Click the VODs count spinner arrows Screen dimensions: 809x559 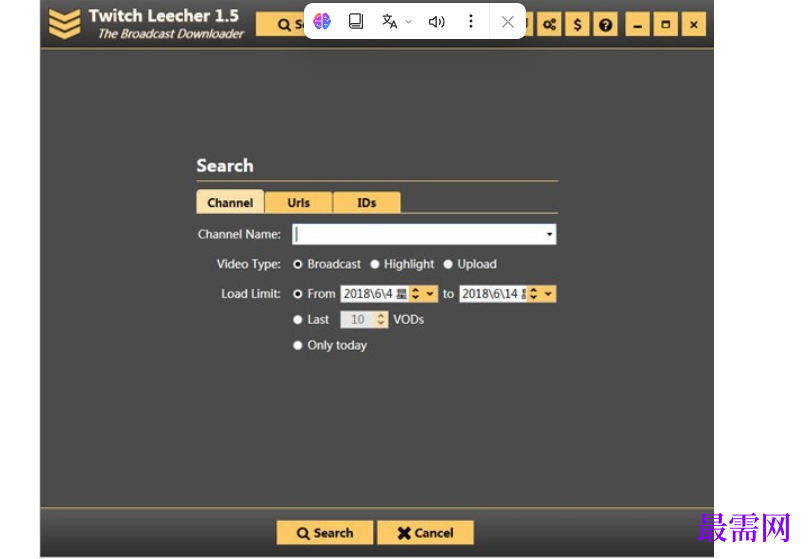coord(381,320)
